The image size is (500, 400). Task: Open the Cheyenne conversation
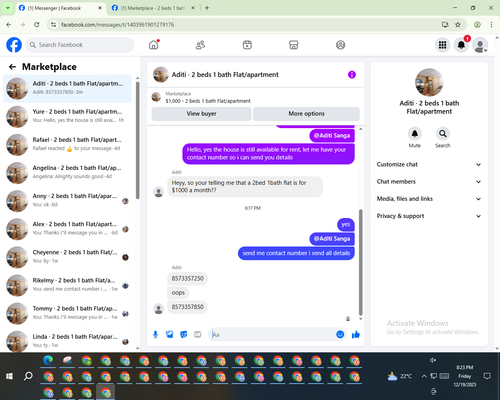click(67, 257)
